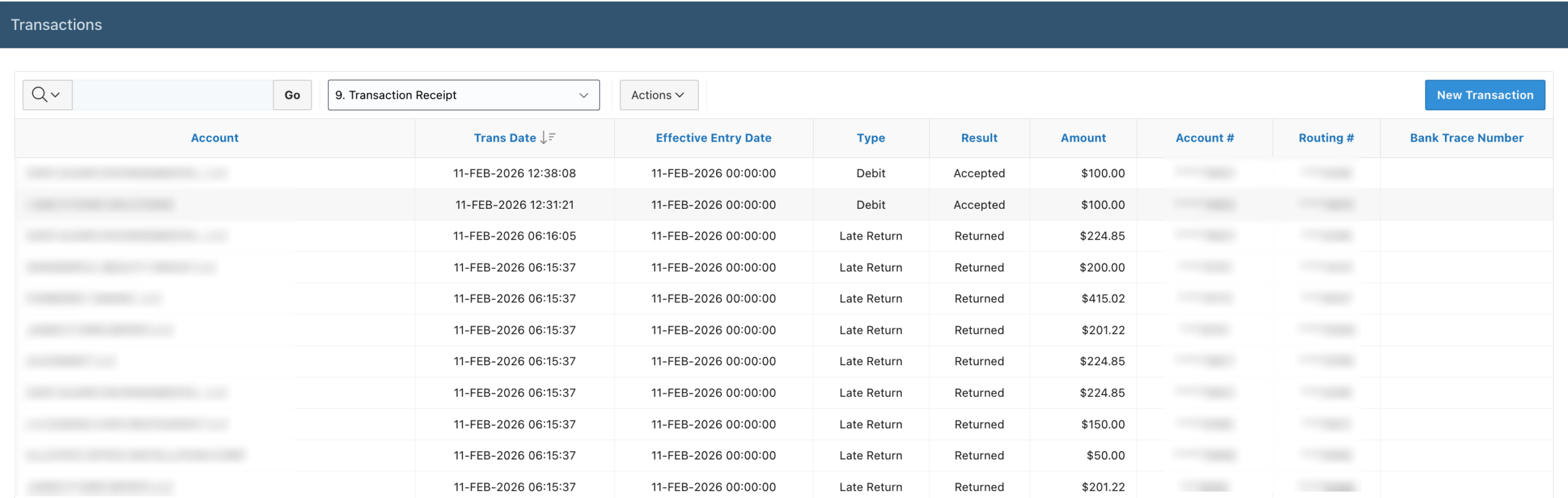This screenshot has width=1568, height=498.
Task: Click the Effective Entry Date header
Action: pos(713,138)
